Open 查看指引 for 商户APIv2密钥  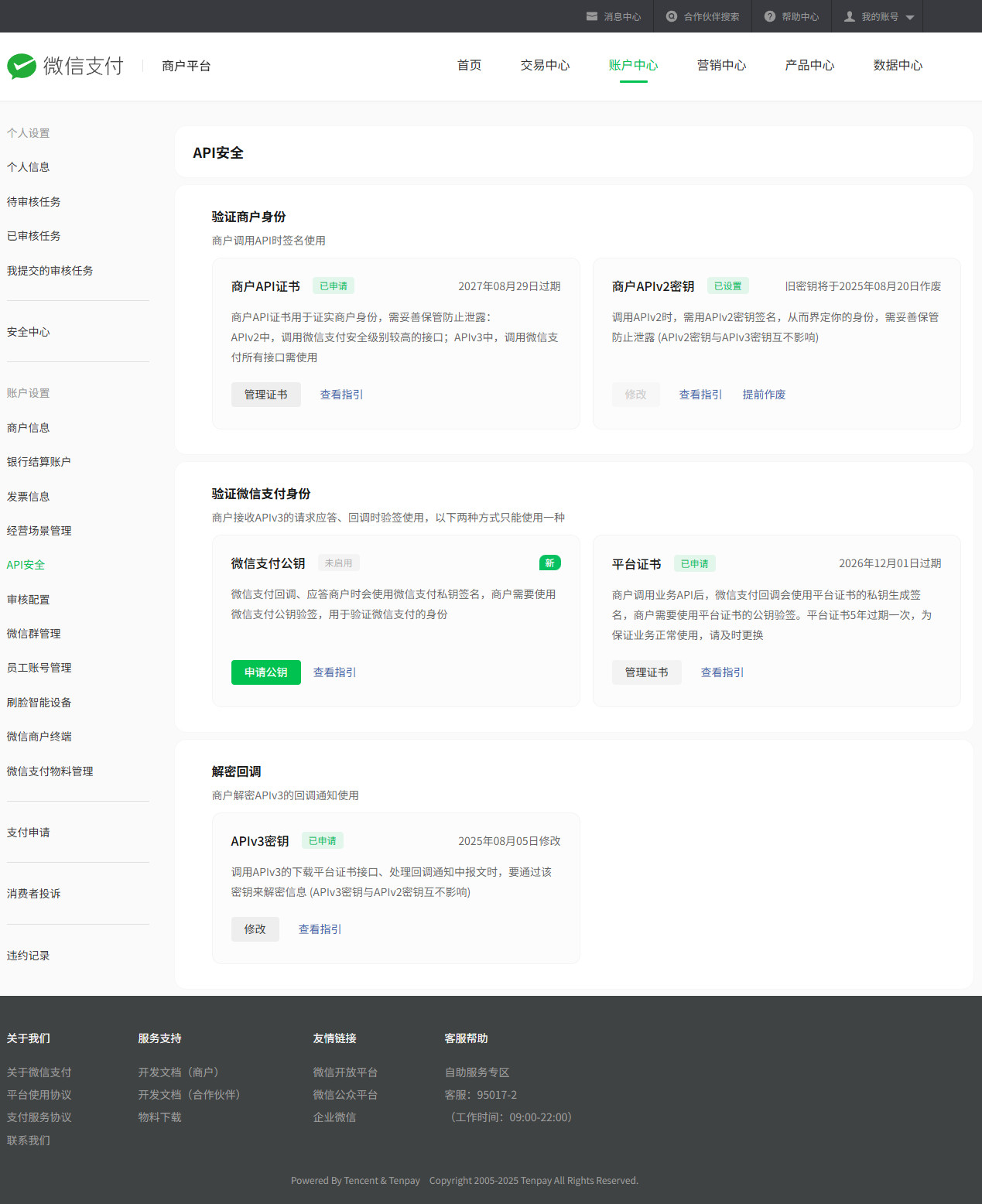[x=701, y=395]
